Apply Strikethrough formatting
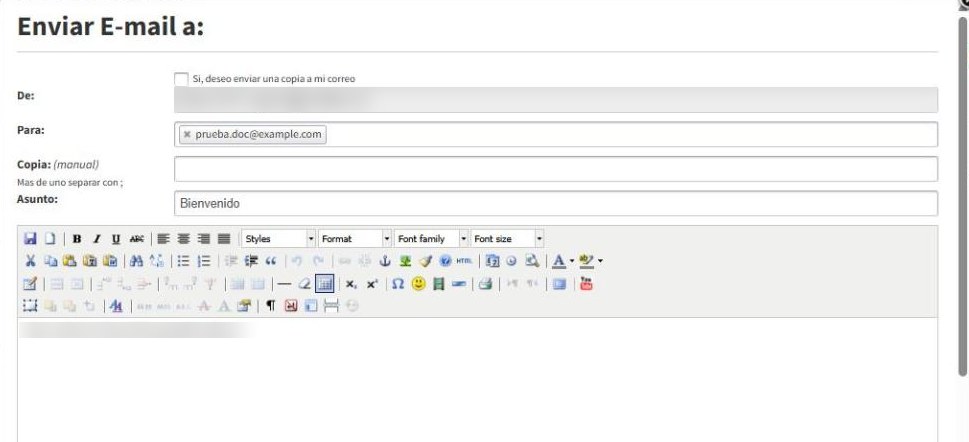The height and width of the screenshot is (442, 969). pos(137,239)
